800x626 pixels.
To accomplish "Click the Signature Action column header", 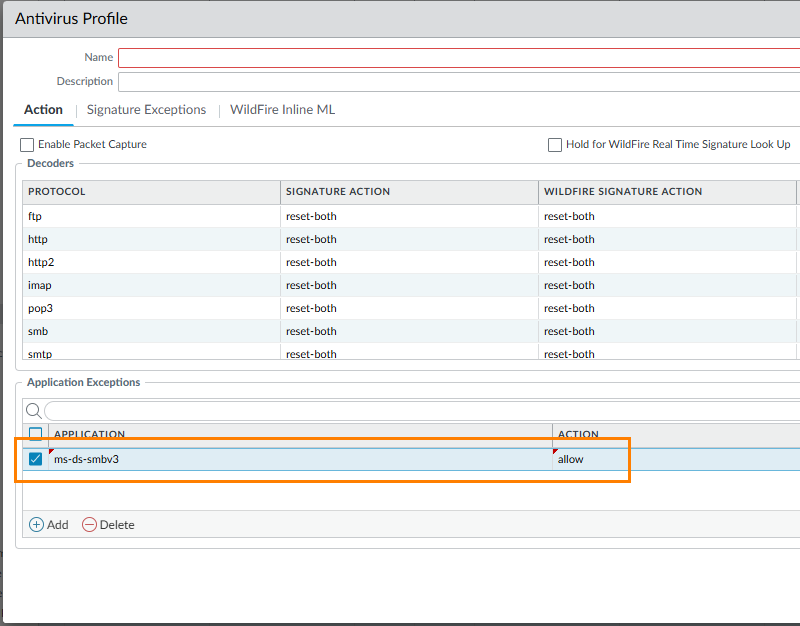I will coord(408,192).
